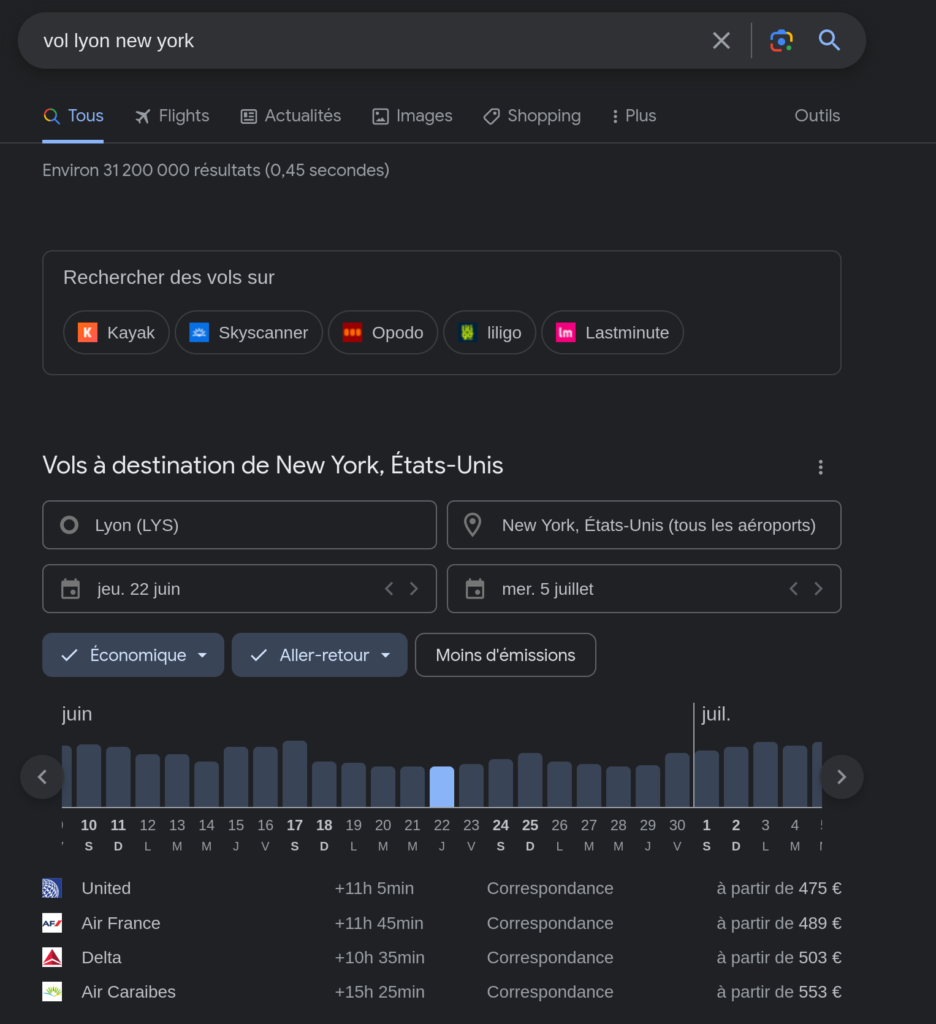Click the origin circle icon by Lyon
Viewport: 936px width, 1024px height.
tap(69, 525)
